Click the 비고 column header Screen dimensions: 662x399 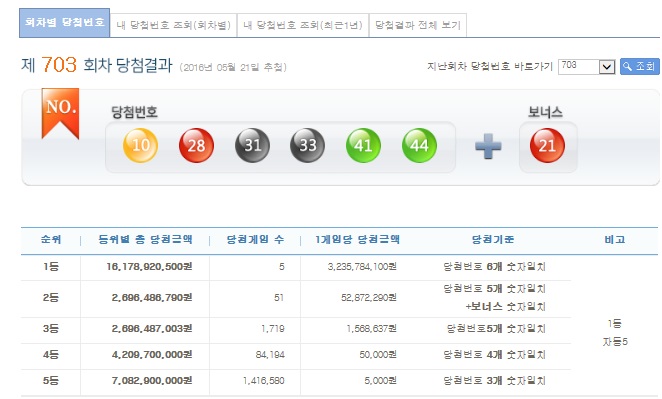(615, 240)
